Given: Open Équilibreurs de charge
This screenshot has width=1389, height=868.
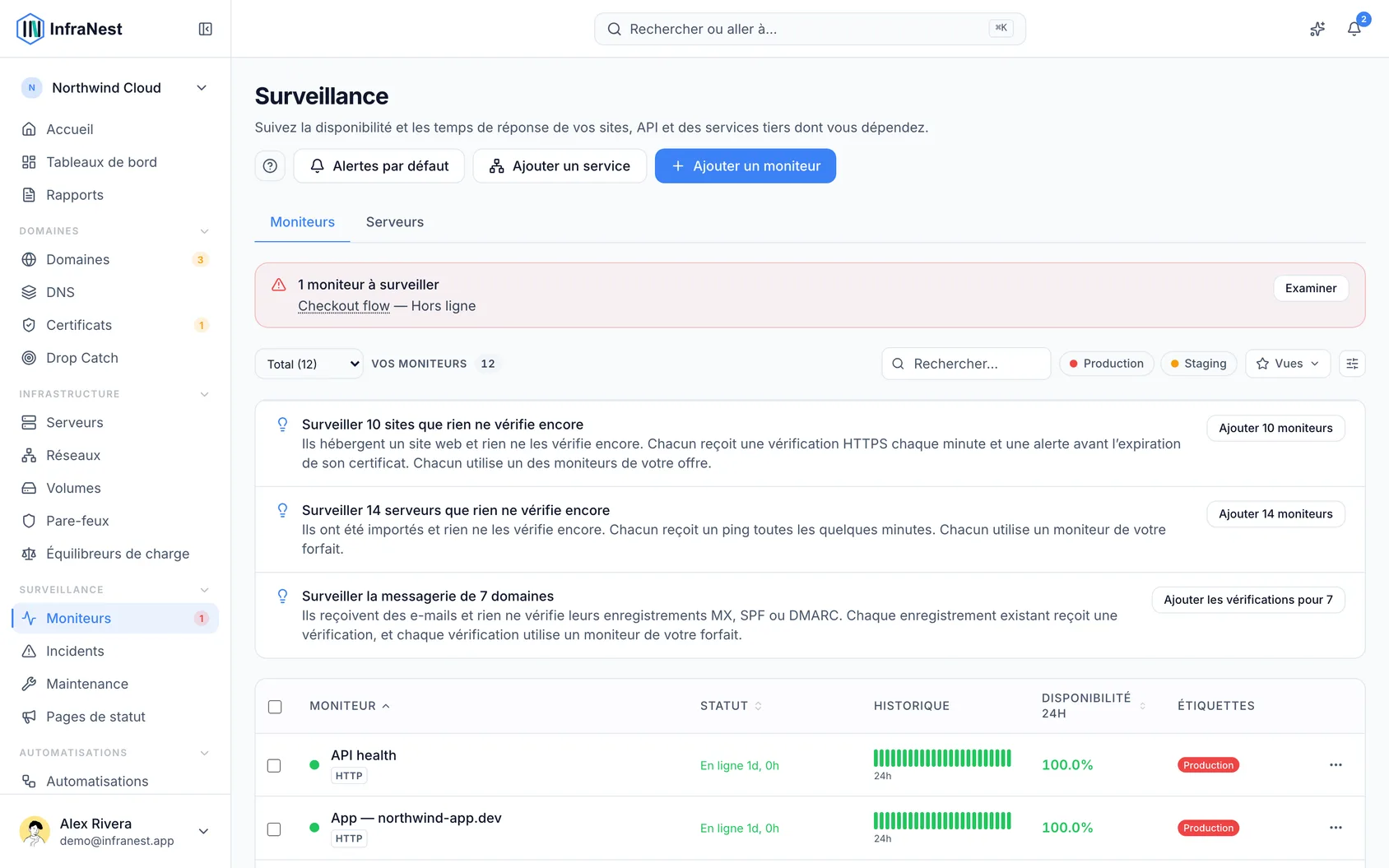Looking at the screenshot, I should point(115,554).
